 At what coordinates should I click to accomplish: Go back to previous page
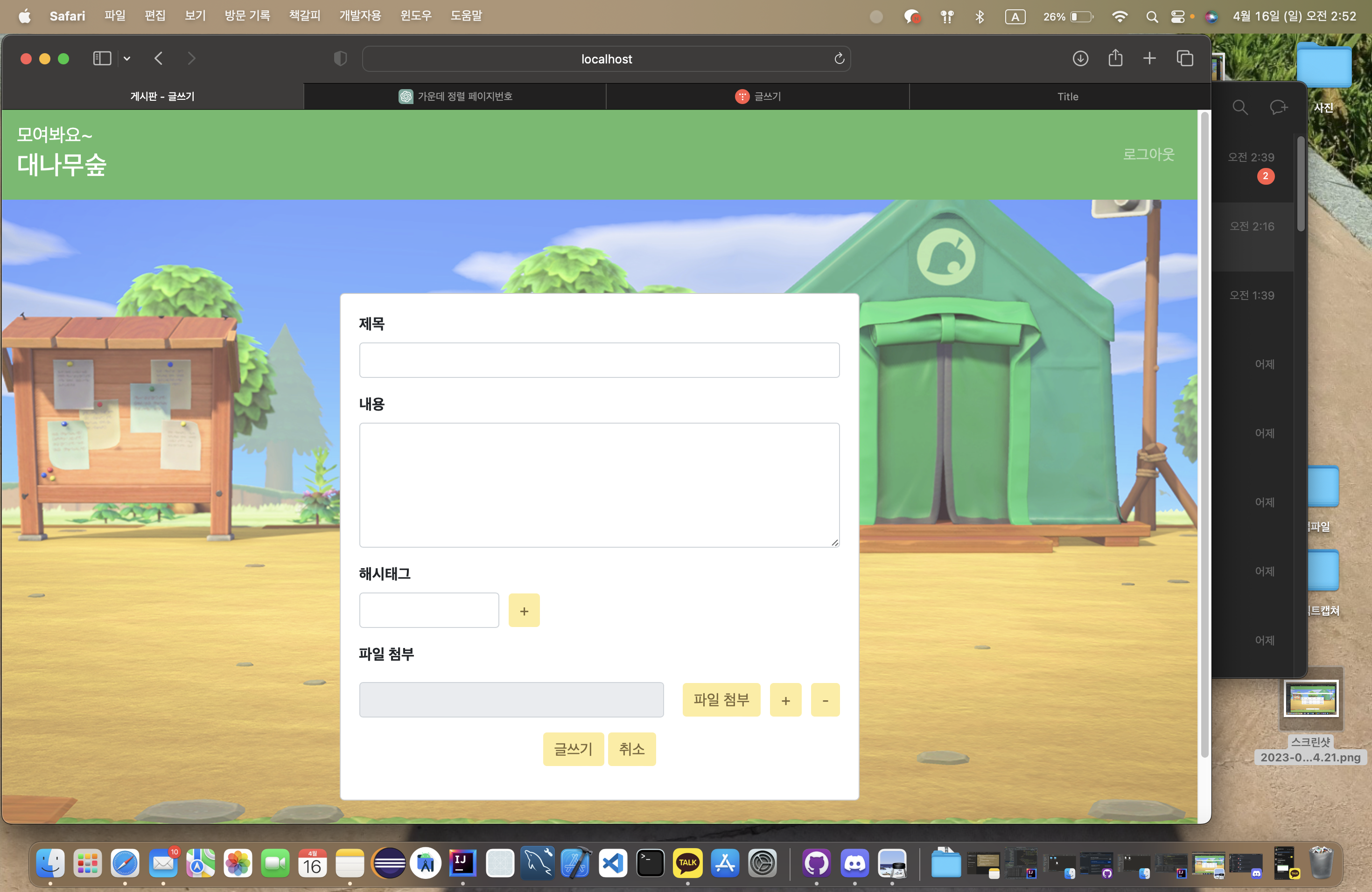coord(159,58)
